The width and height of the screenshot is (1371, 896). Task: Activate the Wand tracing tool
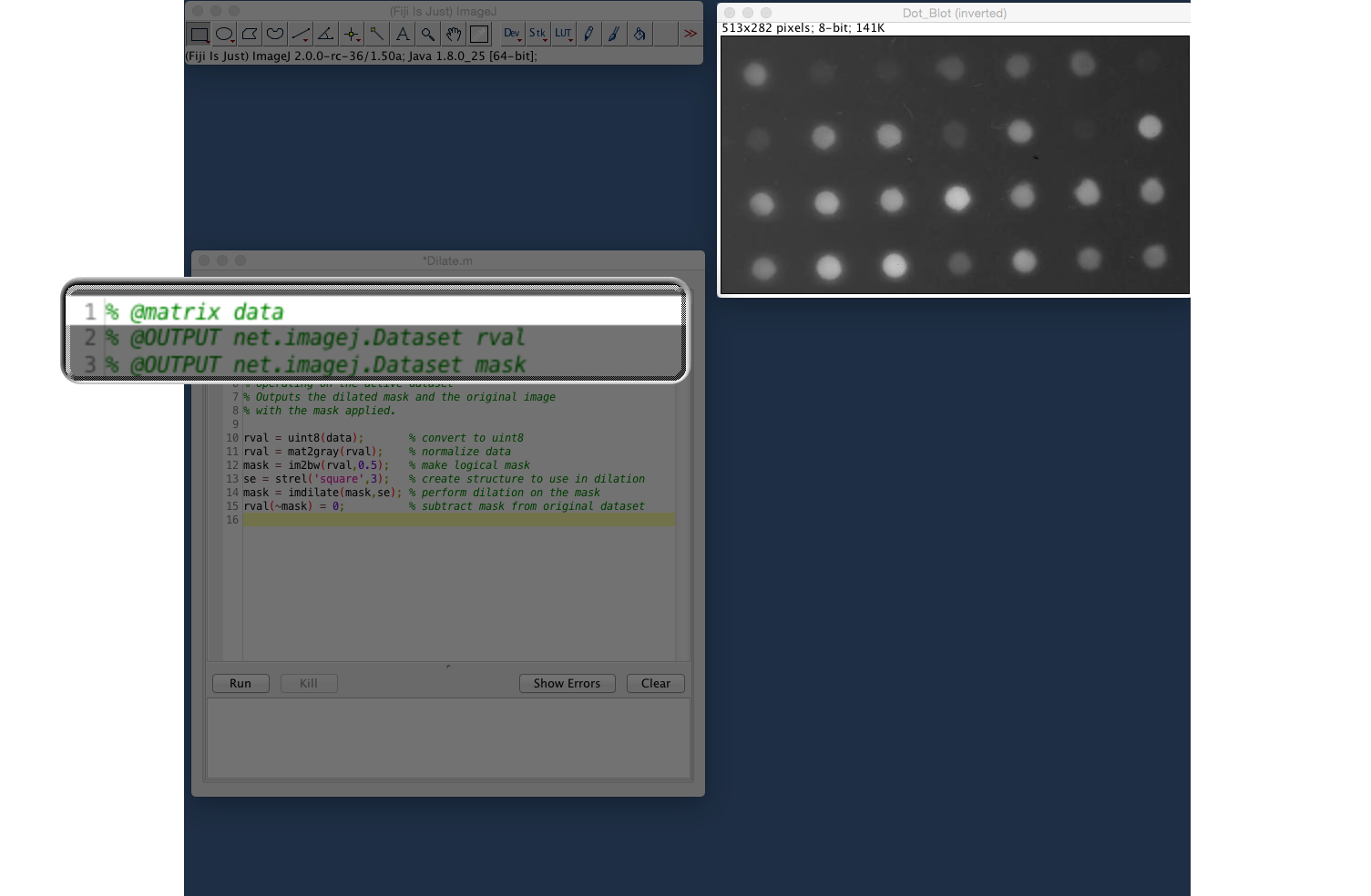pos(377,35)
